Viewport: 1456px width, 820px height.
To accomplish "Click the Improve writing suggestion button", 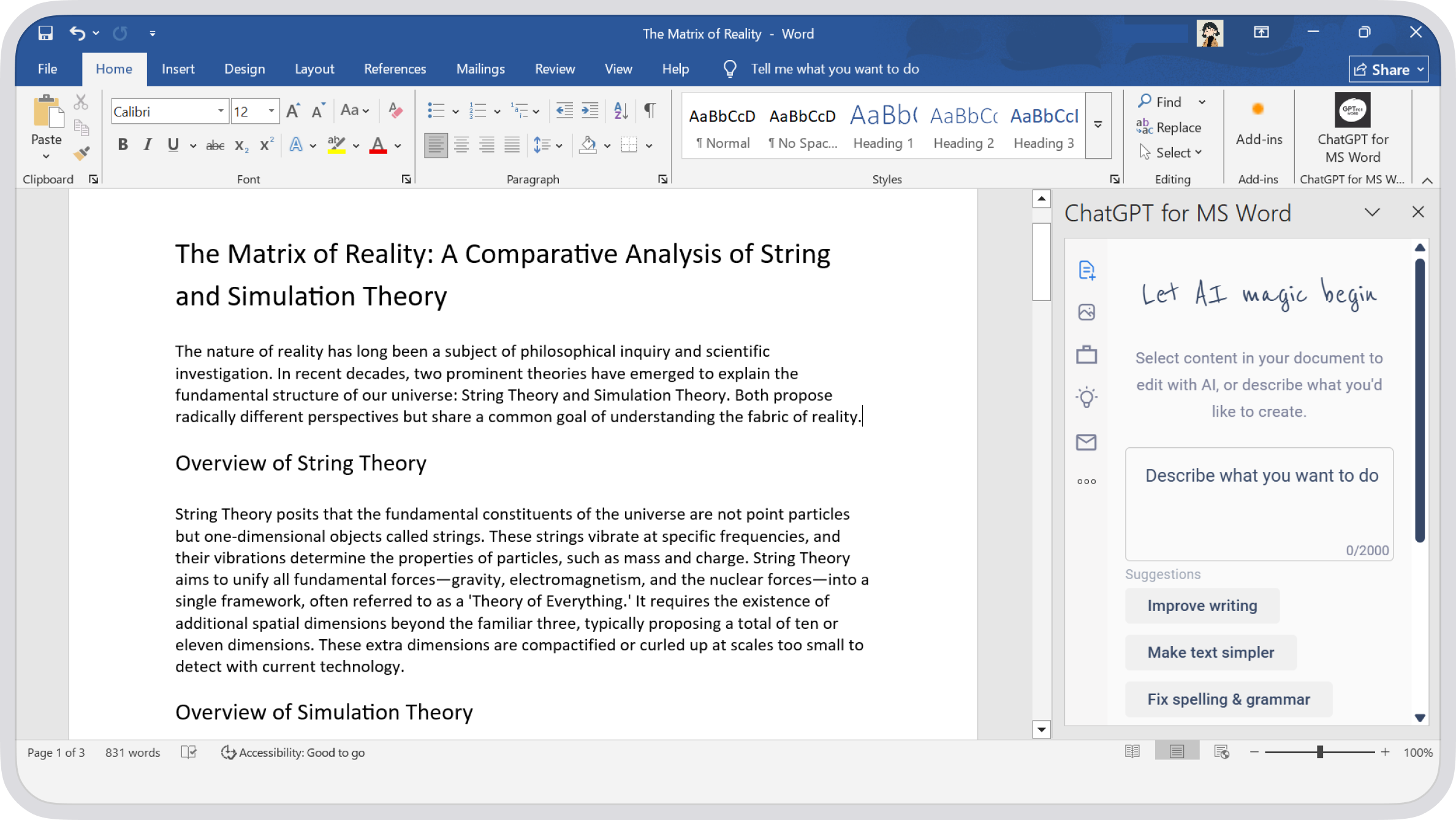I will (1202, 606).
